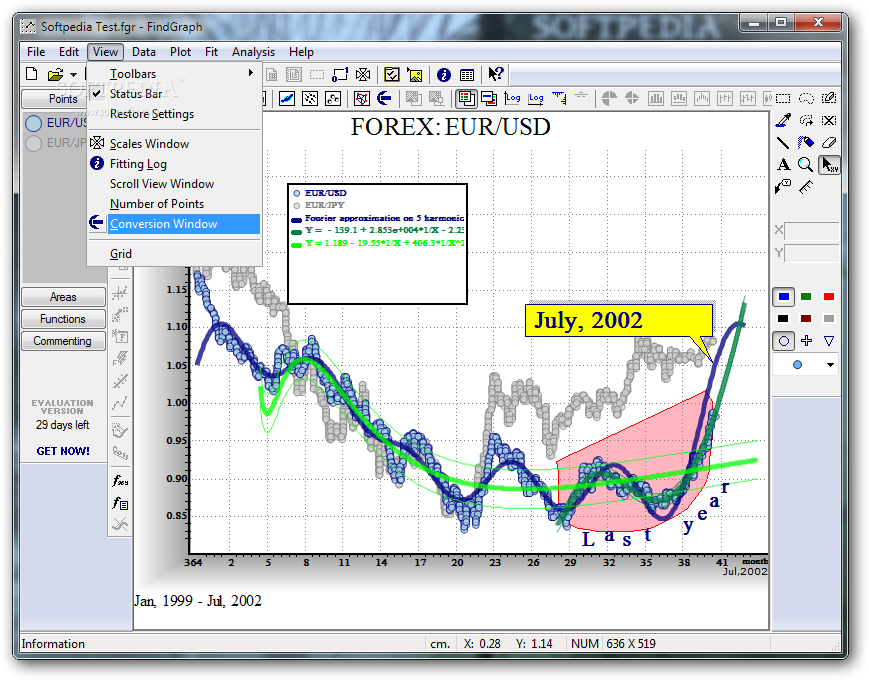Image resolution: width=869 pixels, height=680 pixels.
Task: Open the point style dropdown
Action: point(830,365)
